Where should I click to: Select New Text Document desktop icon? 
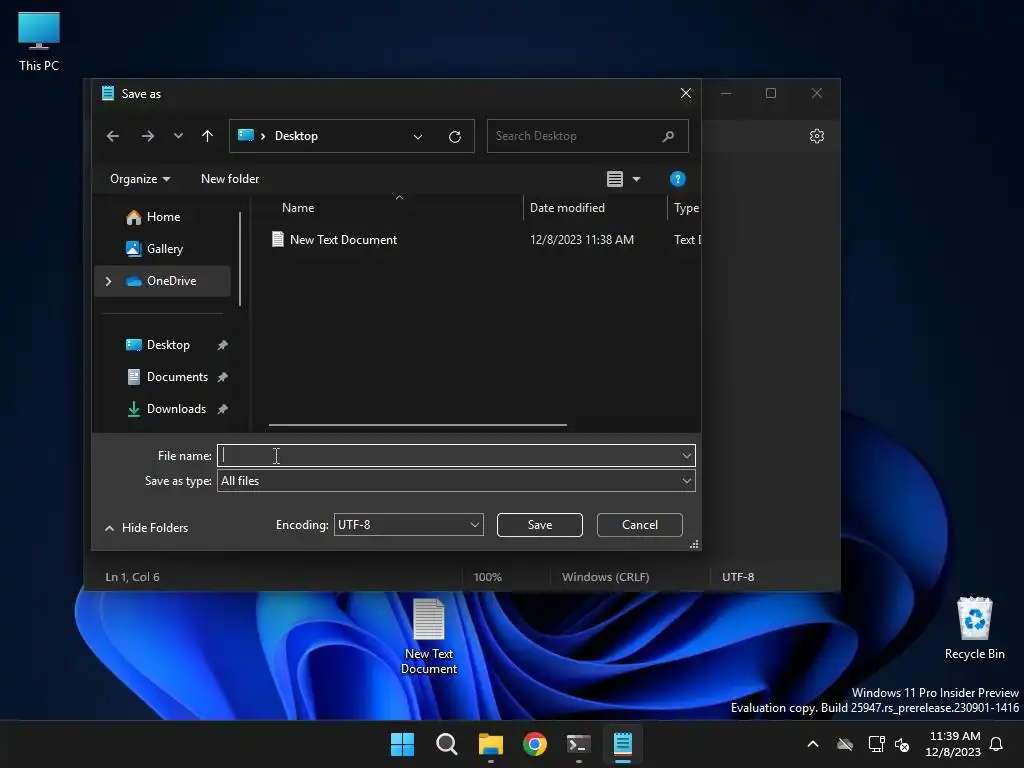click(429, 637)
